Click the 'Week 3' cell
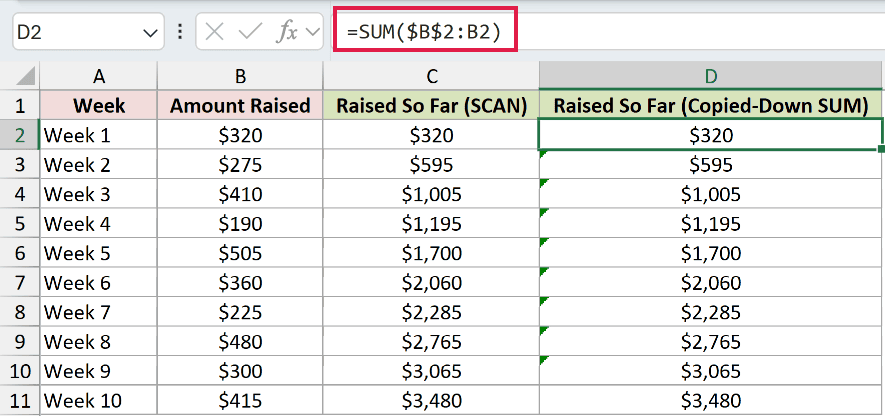Viewport: 885px width, 416px height. (99, 194)
